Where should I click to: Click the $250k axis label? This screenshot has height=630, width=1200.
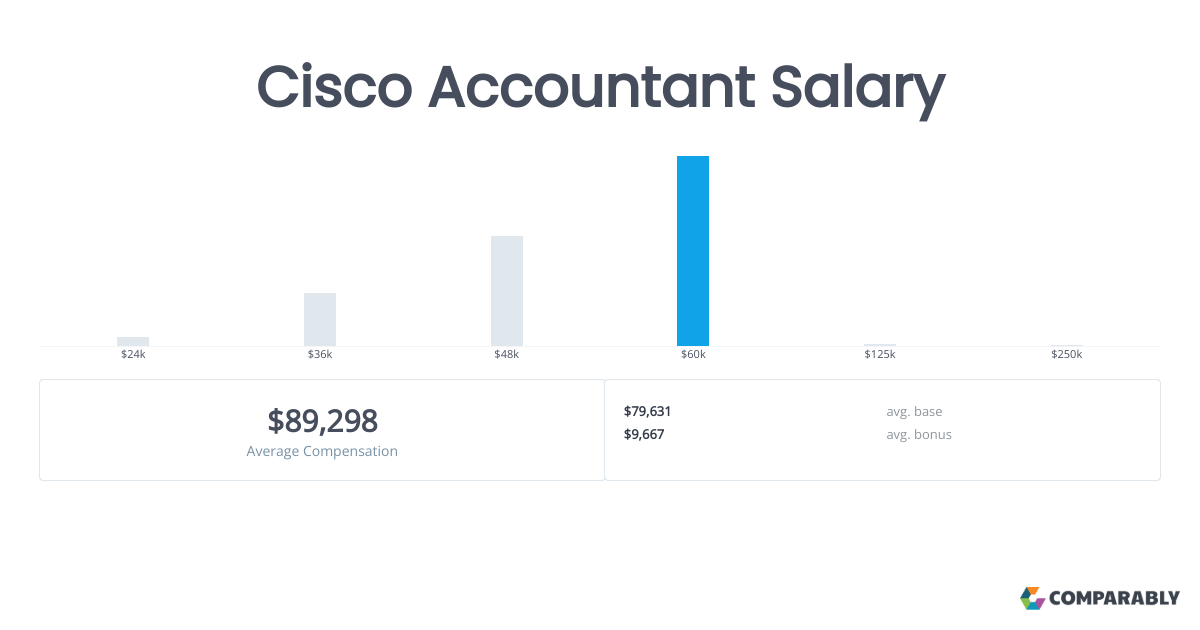pyautogui.click(x=1066, y=355)
